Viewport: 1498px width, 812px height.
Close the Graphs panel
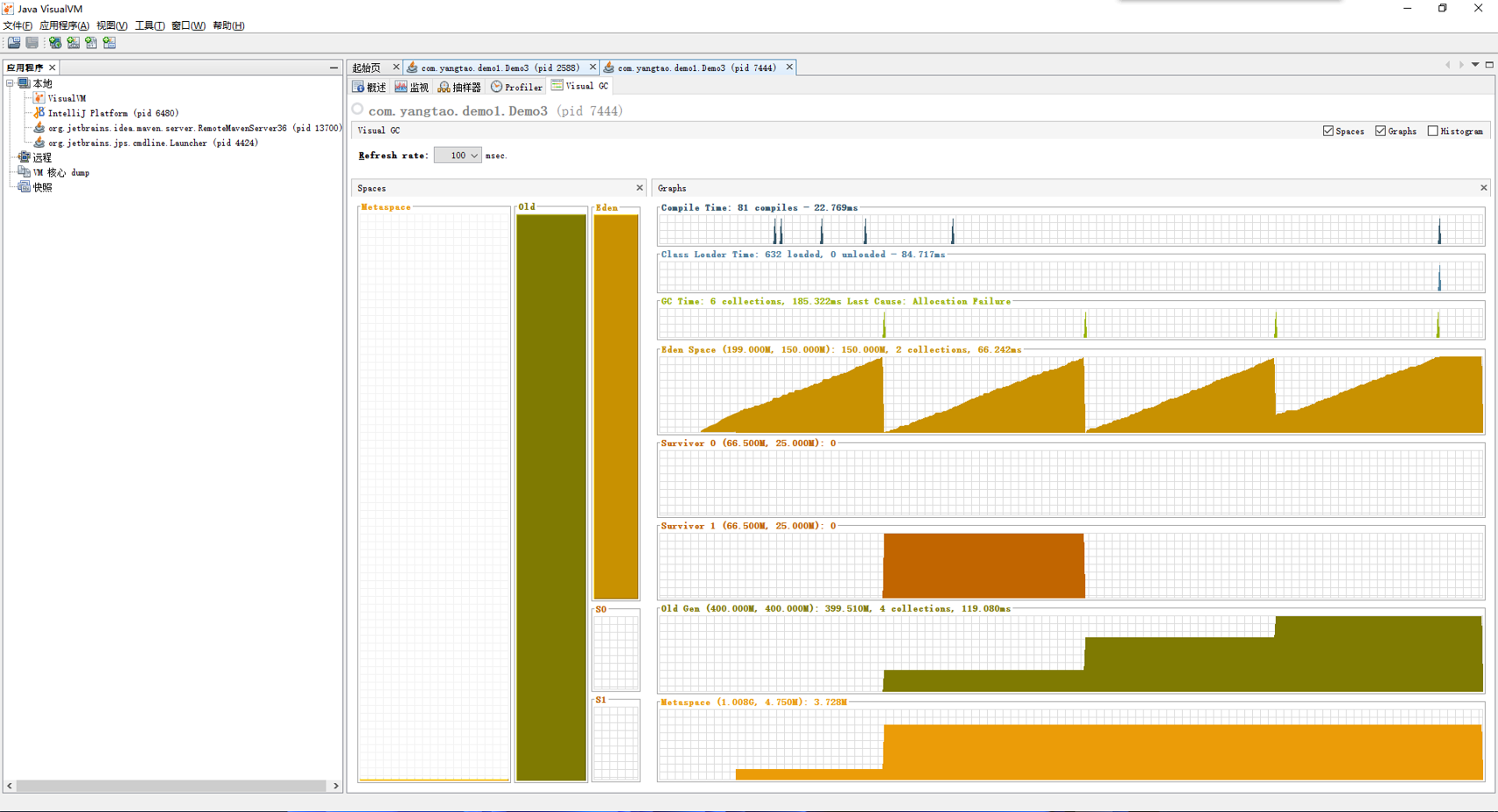coord(1483,187)
